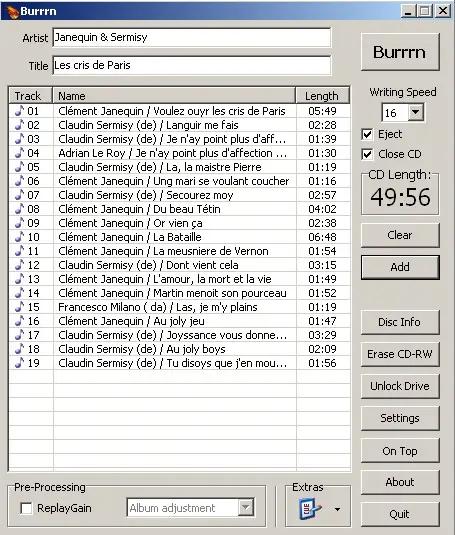The width and height of the screenshot is (455, 535).
Task: Click the 06:48 length cell
Action: (323, 237)
